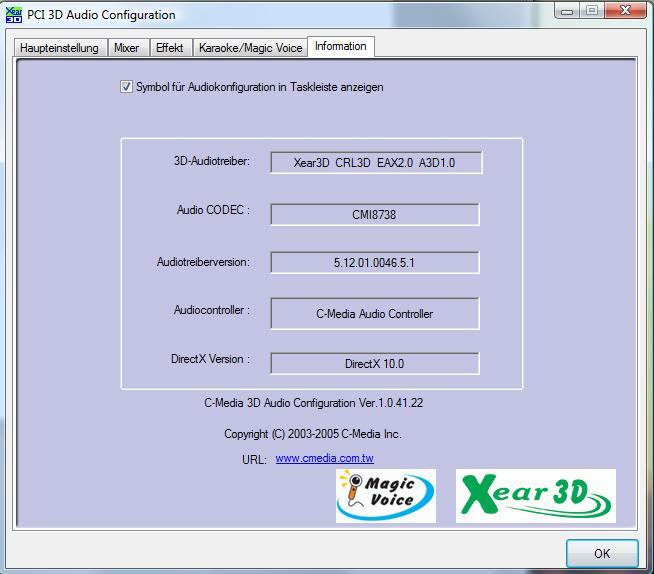Click the 3D-Audiotreiber label
The width and height of the screenshot is (654, 574).
pyautogui.click(x=212, y=161)
